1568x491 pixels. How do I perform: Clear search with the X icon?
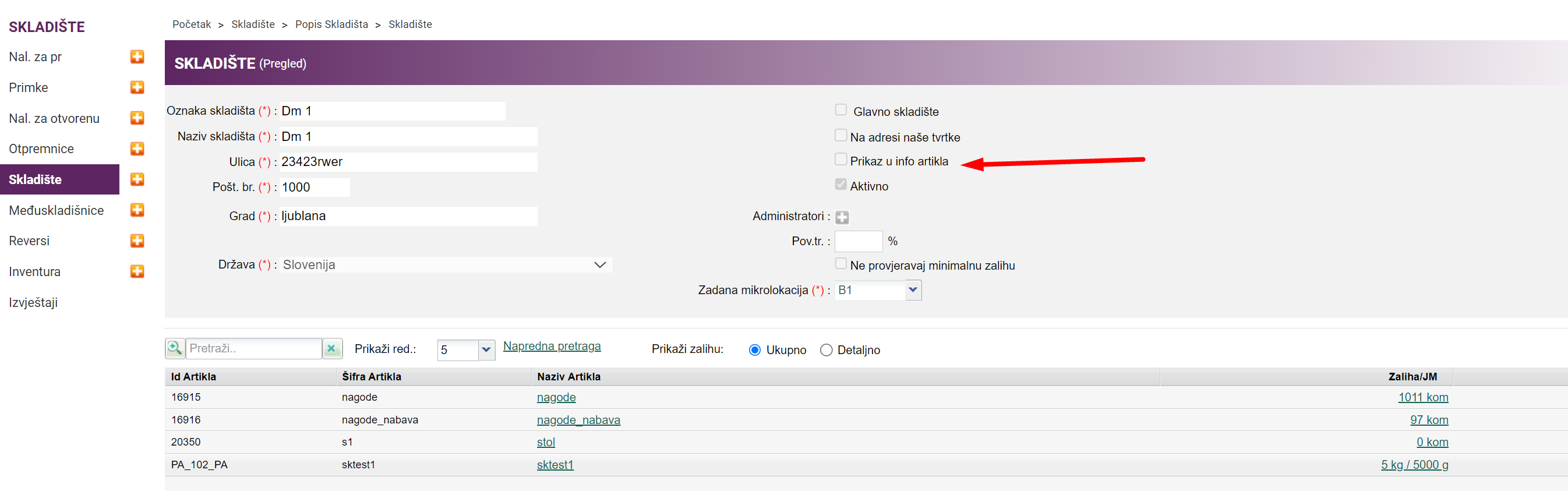[x=332, y=349]
